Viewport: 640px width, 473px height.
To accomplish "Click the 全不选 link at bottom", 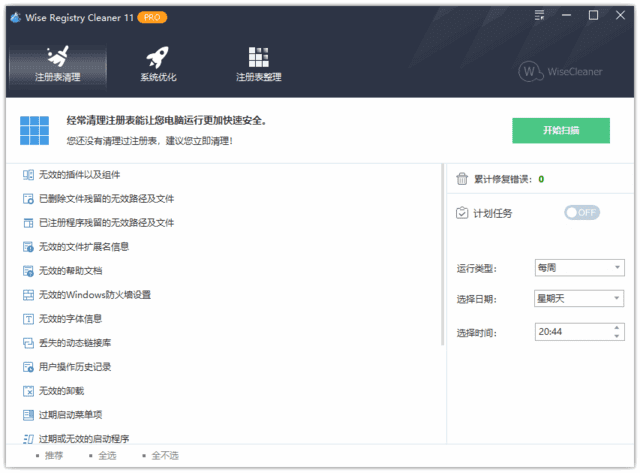I will tap(163, 456).
